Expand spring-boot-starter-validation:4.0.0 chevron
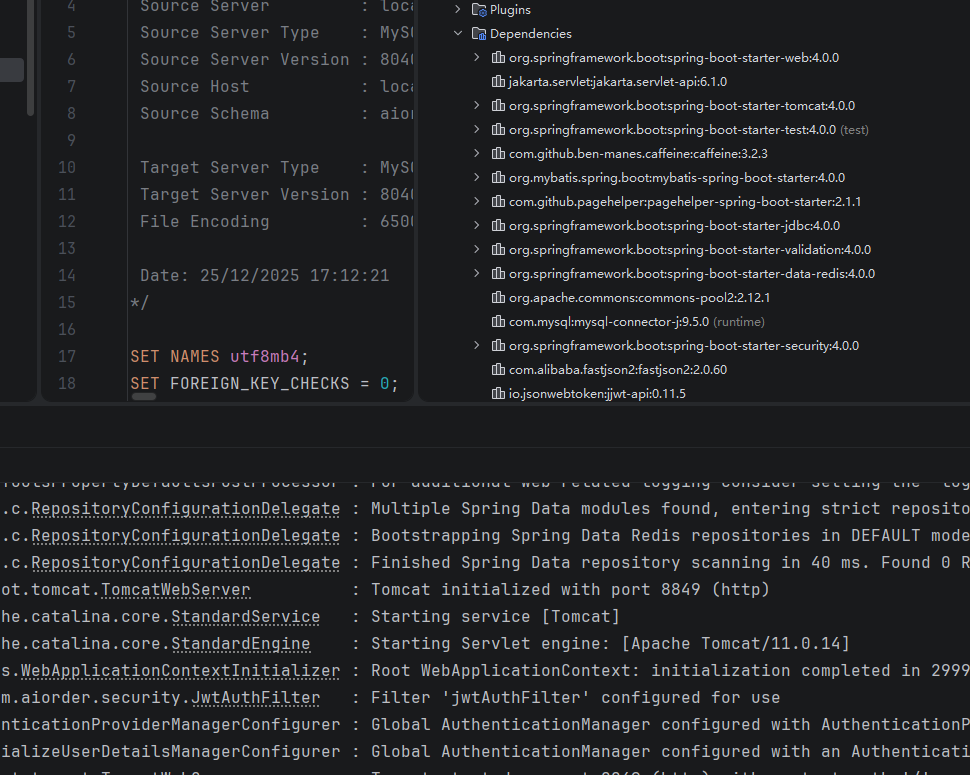Image resolution: width=970 pixels, height=775 pixels. click(x=476, y=250)
